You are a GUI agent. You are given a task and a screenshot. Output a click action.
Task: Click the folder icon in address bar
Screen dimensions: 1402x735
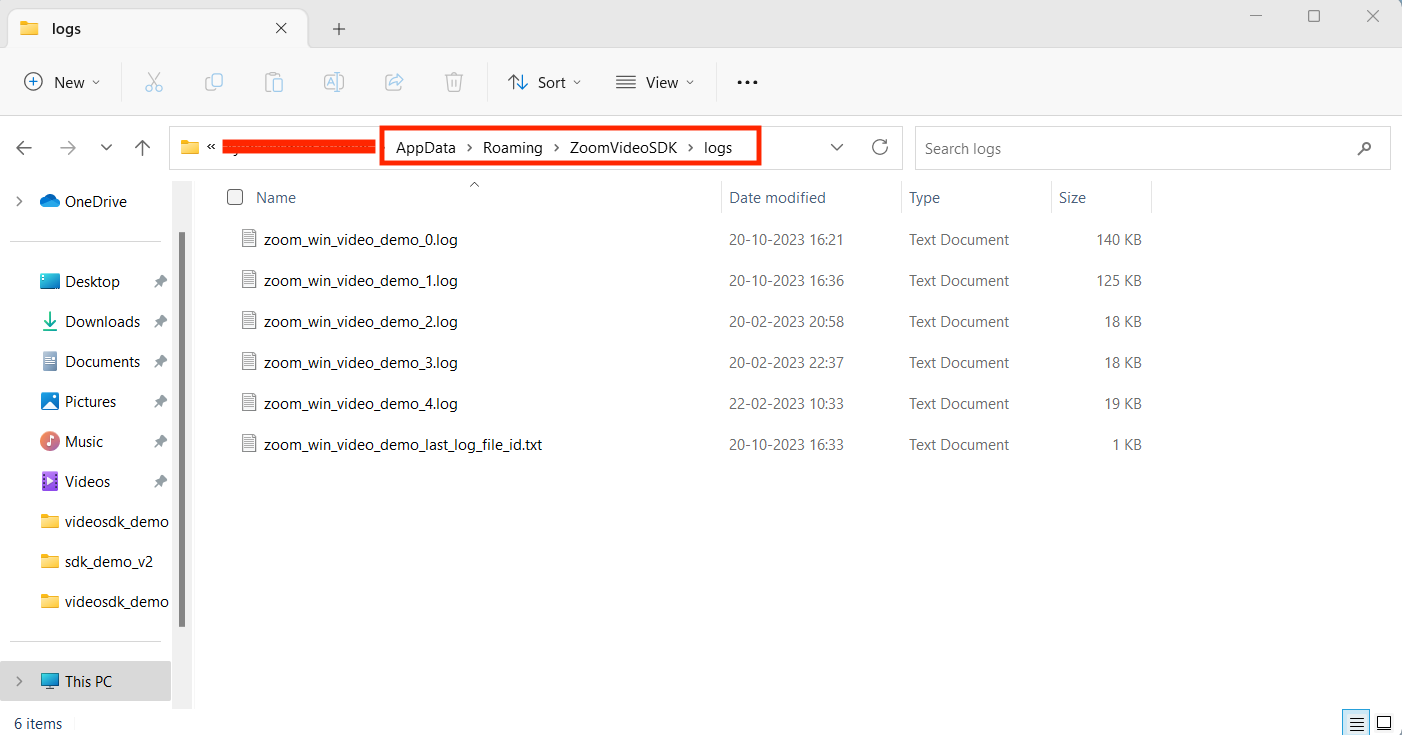coord(190,147)
